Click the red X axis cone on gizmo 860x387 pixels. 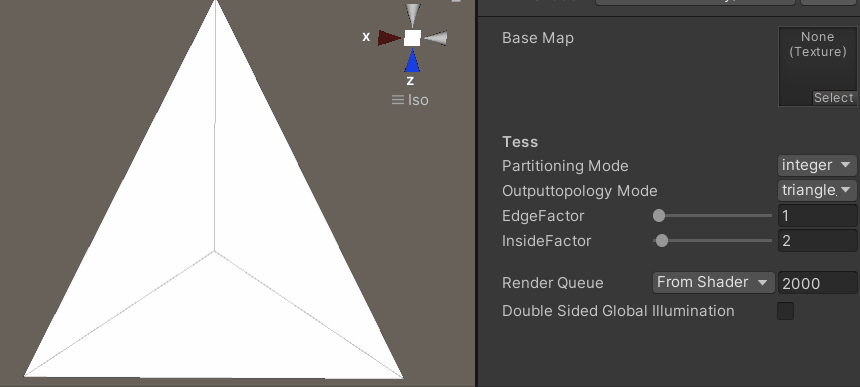point(389,38)
